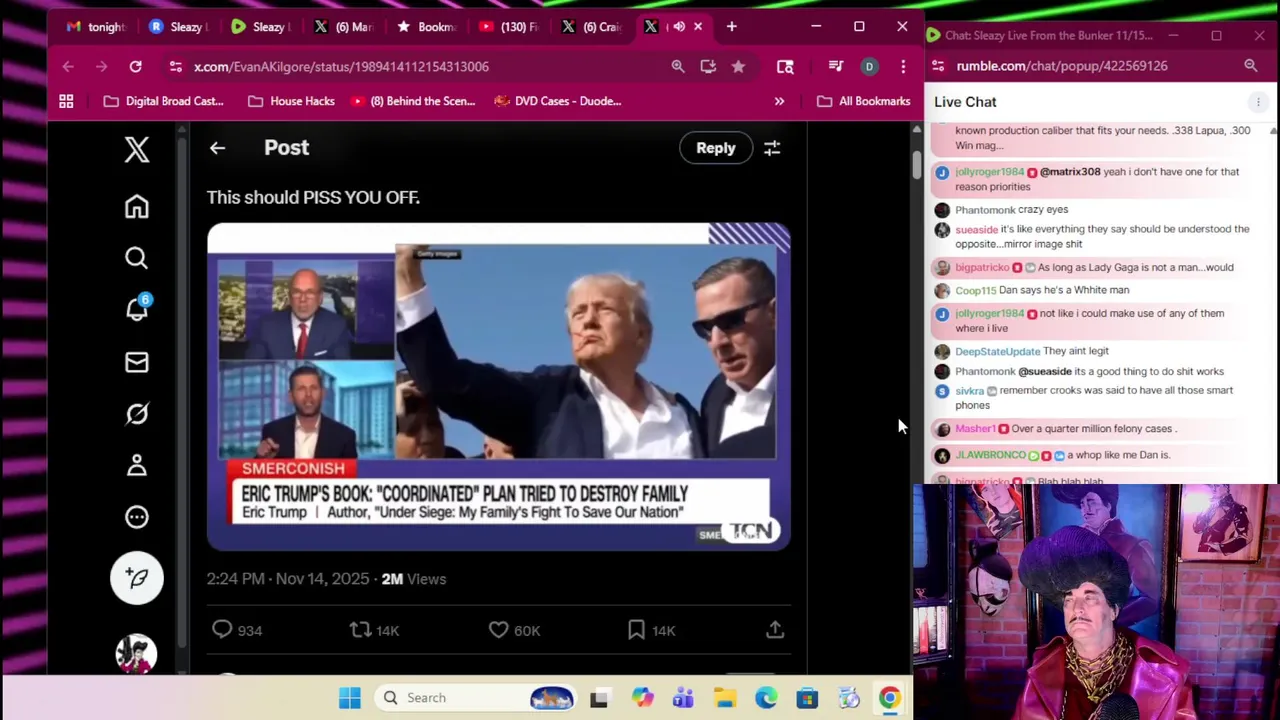Viewport: 1280px width, 720px height.
Task: Close the active X tab
Action: pyautogui.click(x=698, y=27)
